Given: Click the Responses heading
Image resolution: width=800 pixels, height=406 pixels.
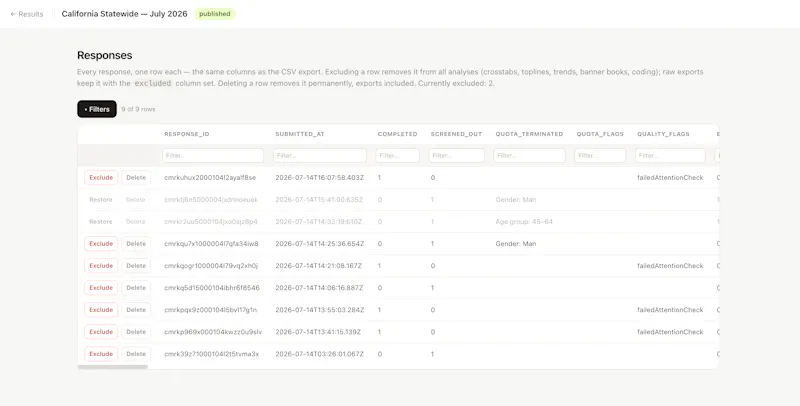Looking at the screenshot, I should (x=105, y=55).
